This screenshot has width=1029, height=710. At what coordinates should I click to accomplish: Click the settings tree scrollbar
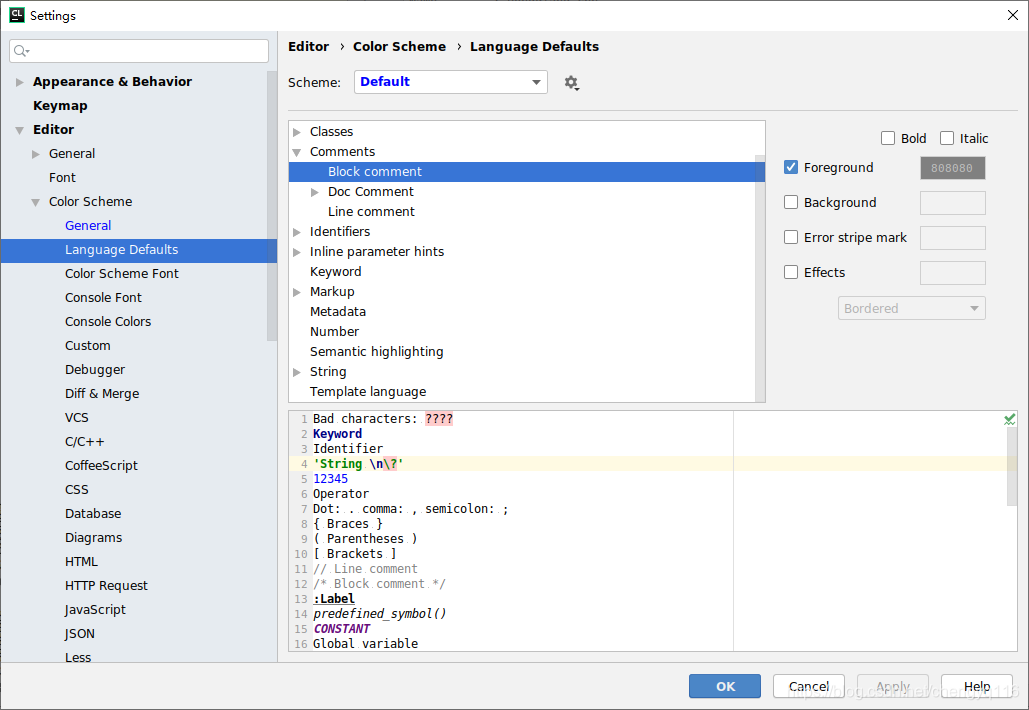point(272,206)
